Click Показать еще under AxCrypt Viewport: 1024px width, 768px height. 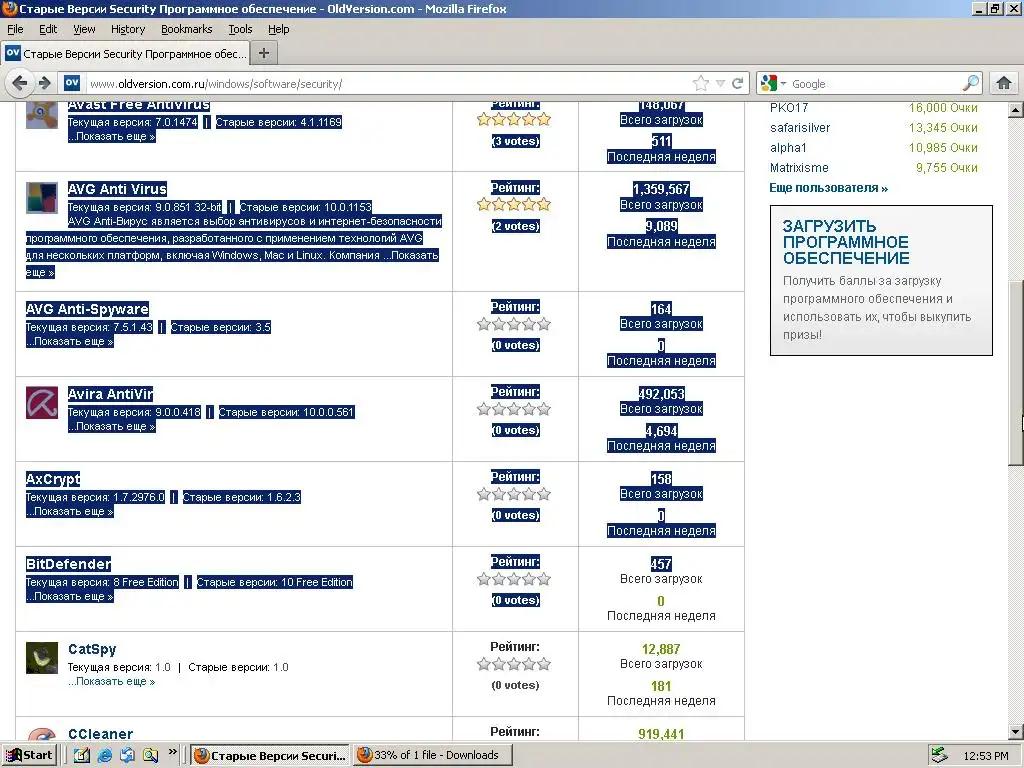coord(70,511)
